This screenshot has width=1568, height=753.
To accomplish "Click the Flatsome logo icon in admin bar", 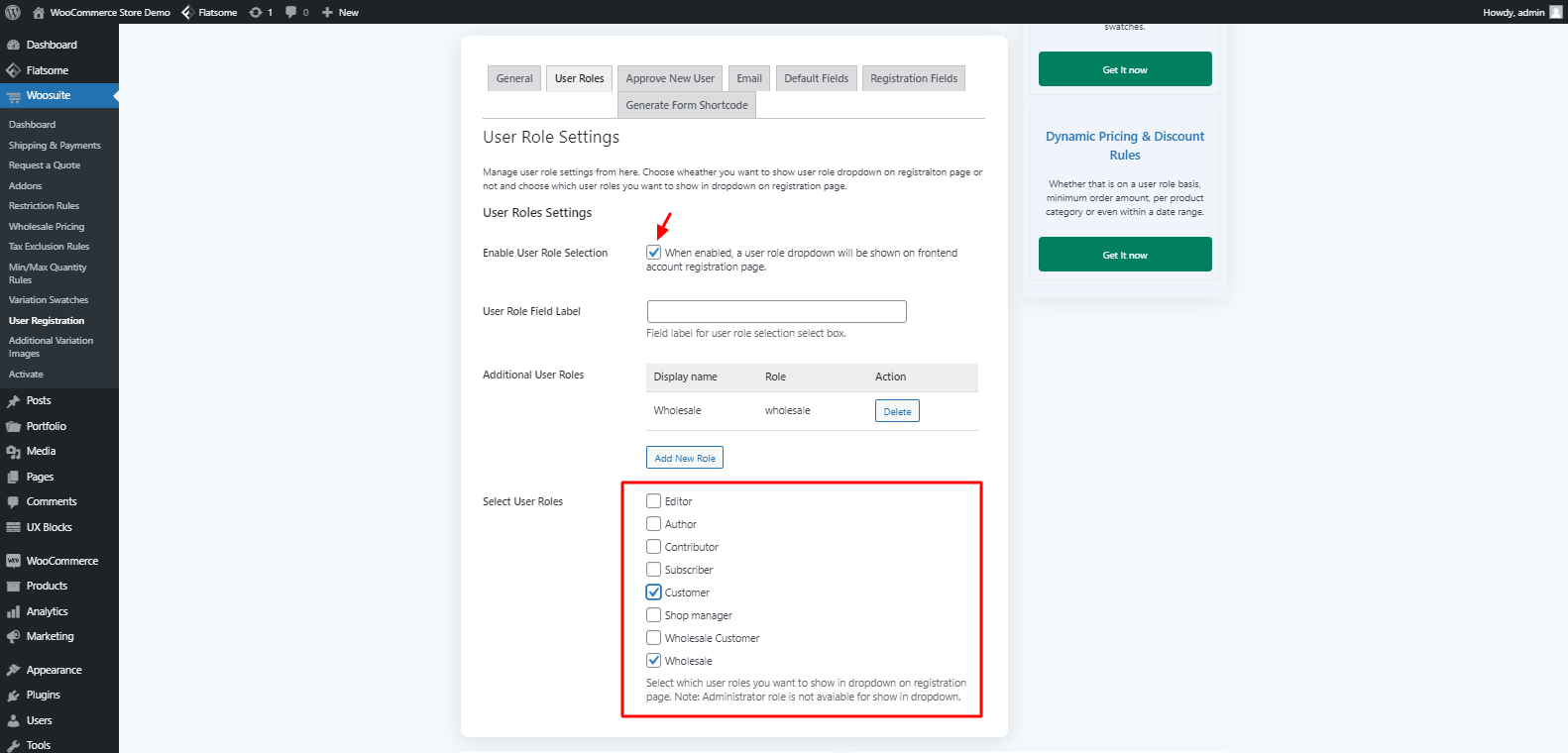I will click(x=187, y=12).
